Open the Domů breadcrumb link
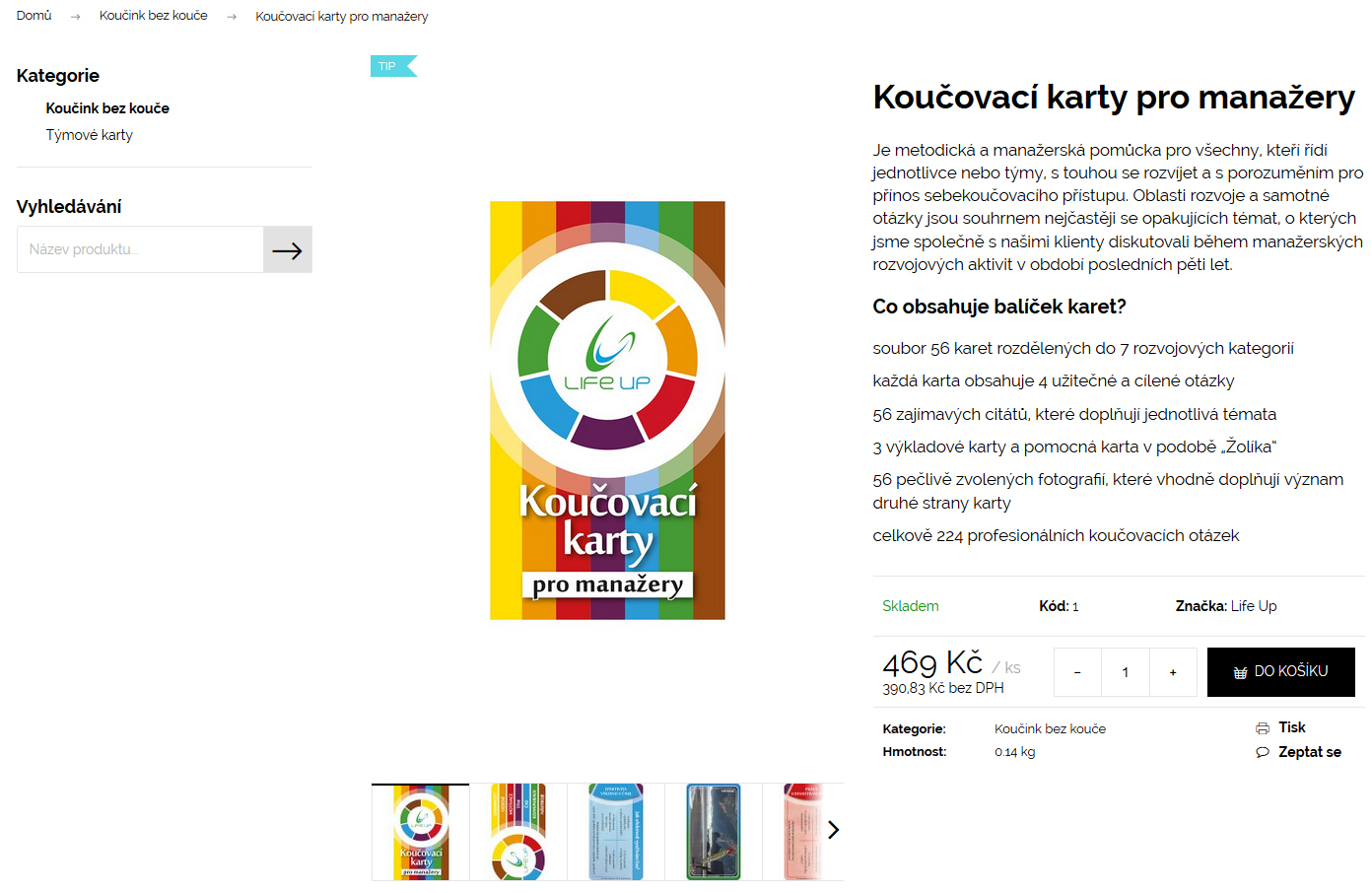 34,16
